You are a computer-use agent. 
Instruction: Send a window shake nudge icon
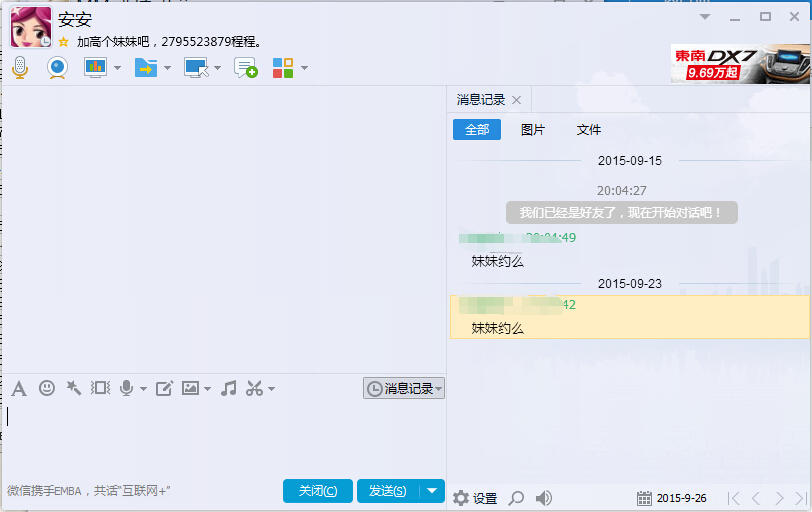[100, 388]
